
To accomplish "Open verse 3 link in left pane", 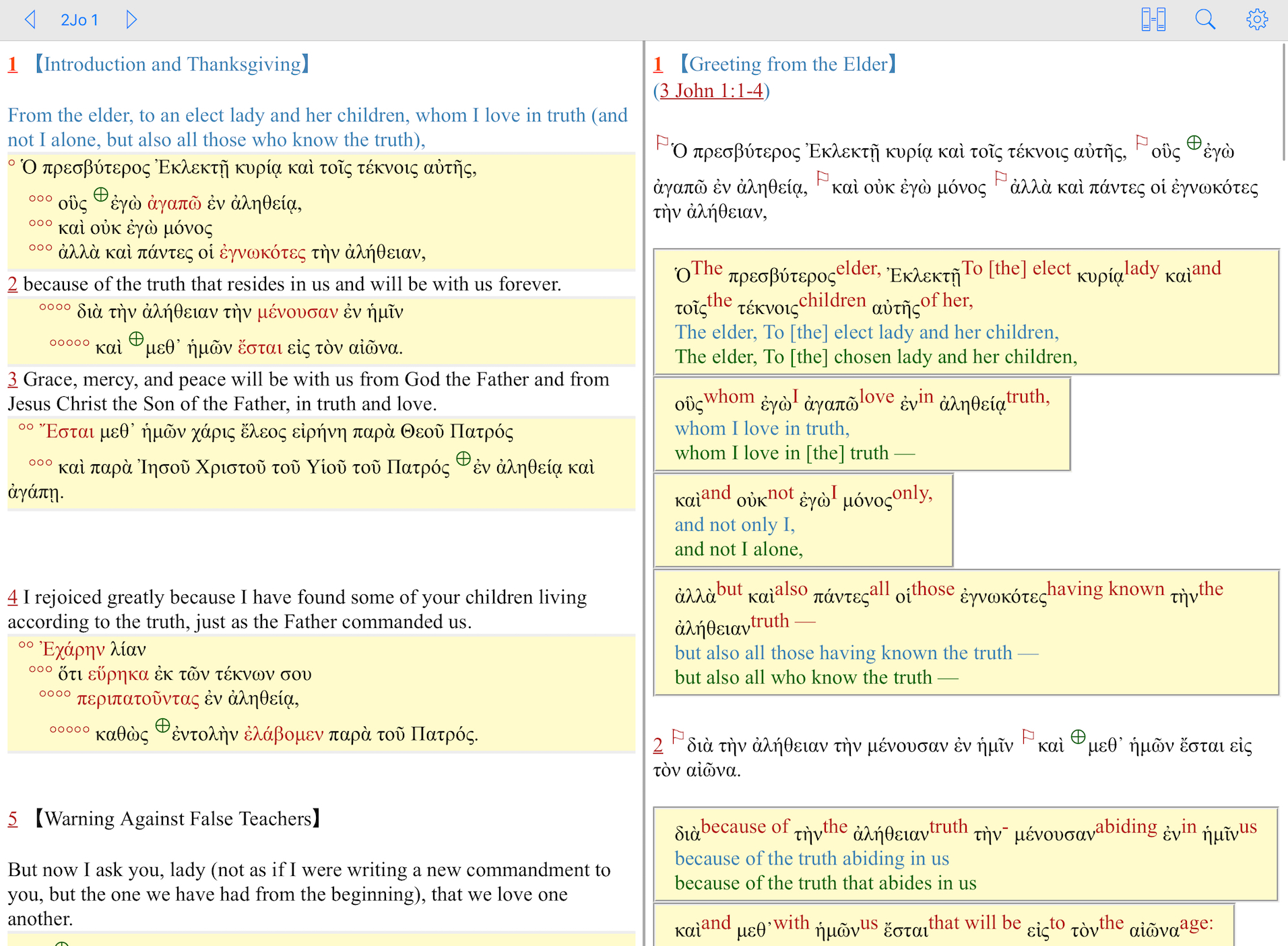I will click(13, 379).
